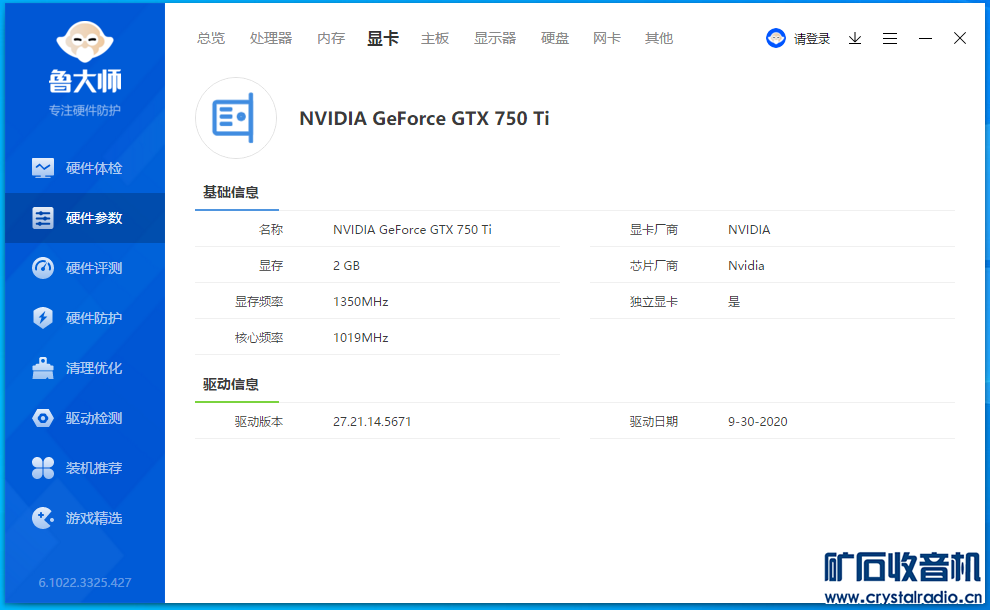990x610 pixels.
Task: Click the 核心频率 value 1019MHz
Action: [361, 338]
